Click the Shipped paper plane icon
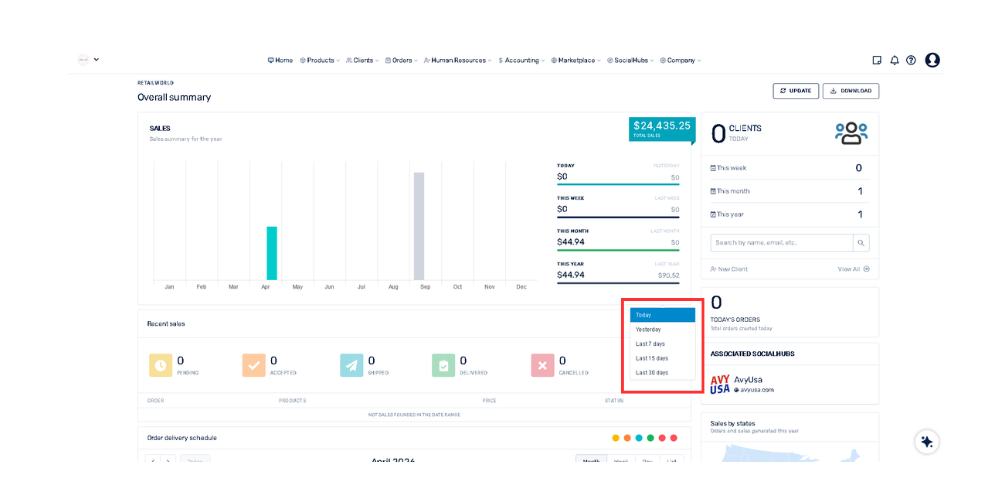 [351, 365]
